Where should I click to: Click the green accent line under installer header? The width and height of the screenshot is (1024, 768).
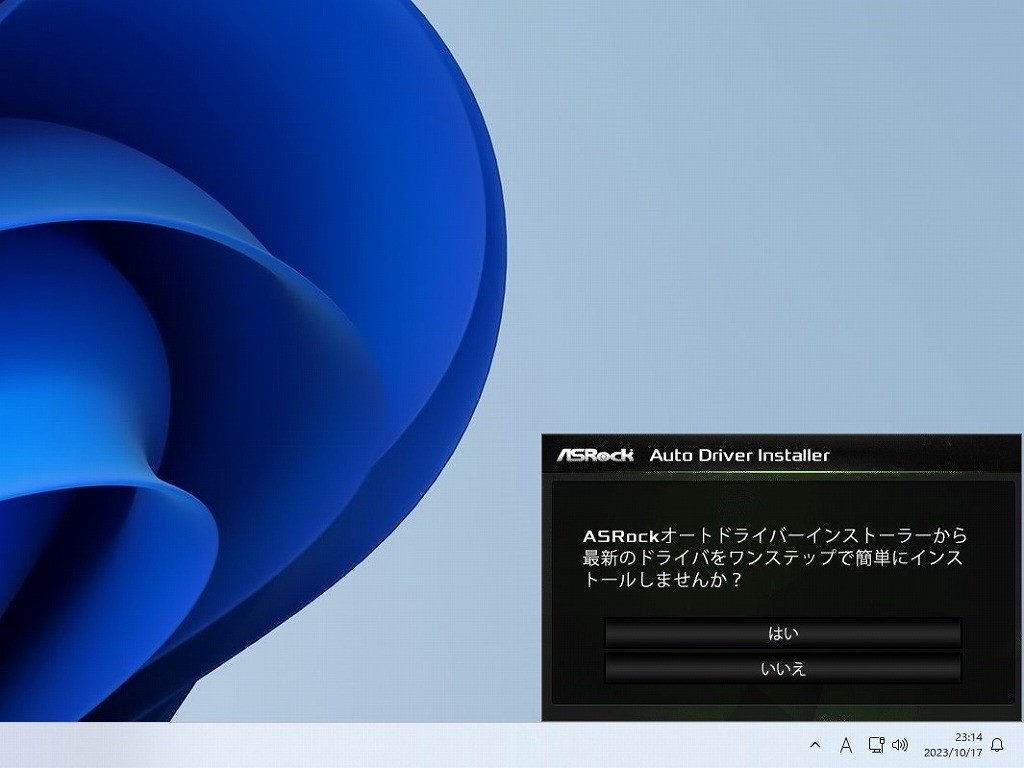coord(782,473)
